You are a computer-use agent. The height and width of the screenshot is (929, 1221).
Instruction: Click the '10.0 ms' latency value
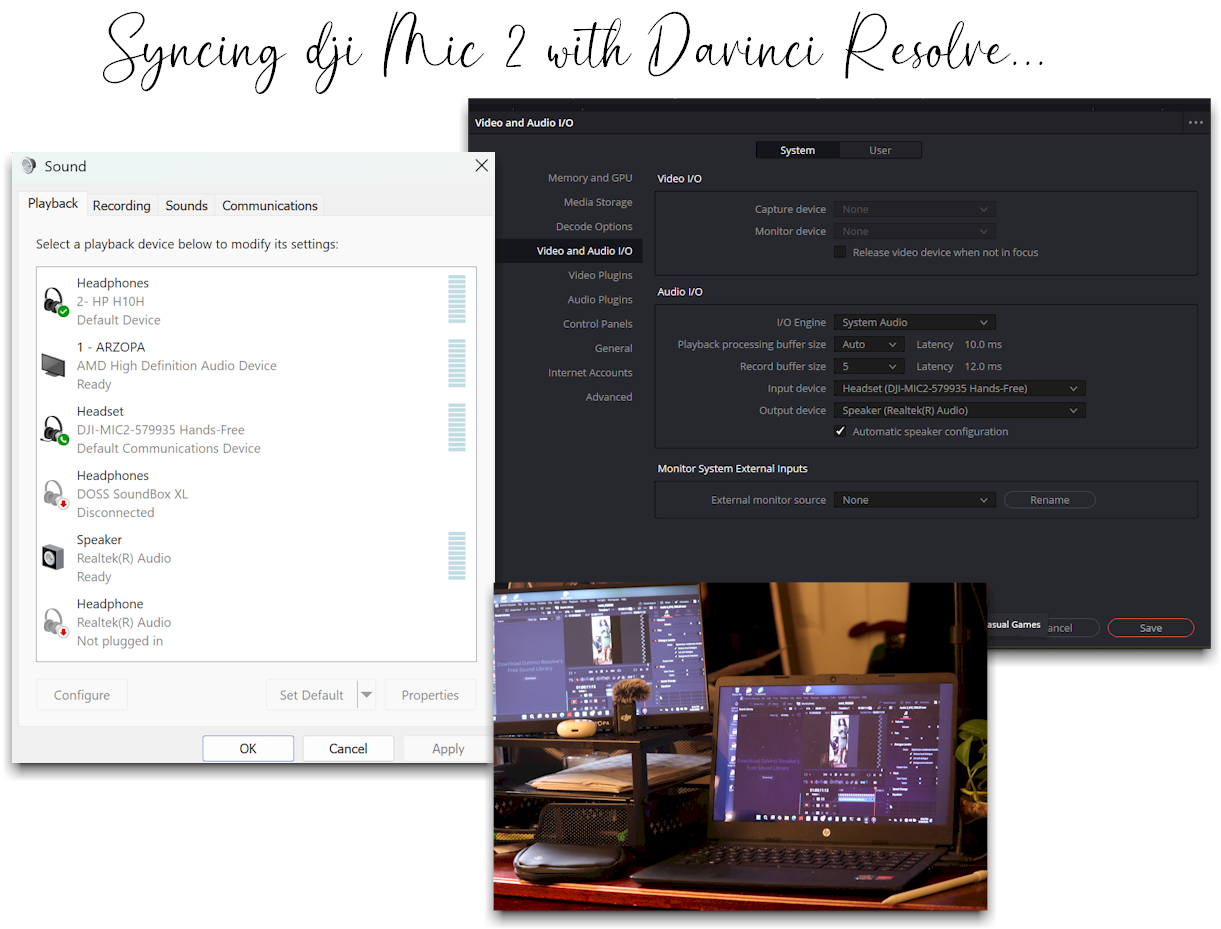[983, 344]
